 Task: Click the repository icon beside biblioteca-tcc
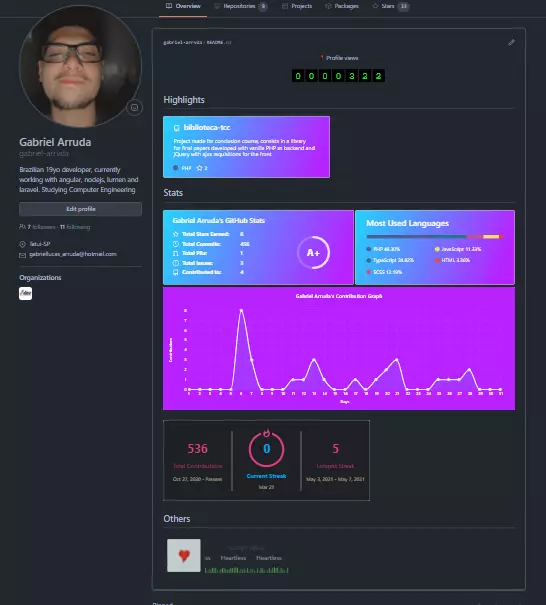coord(177,128)
